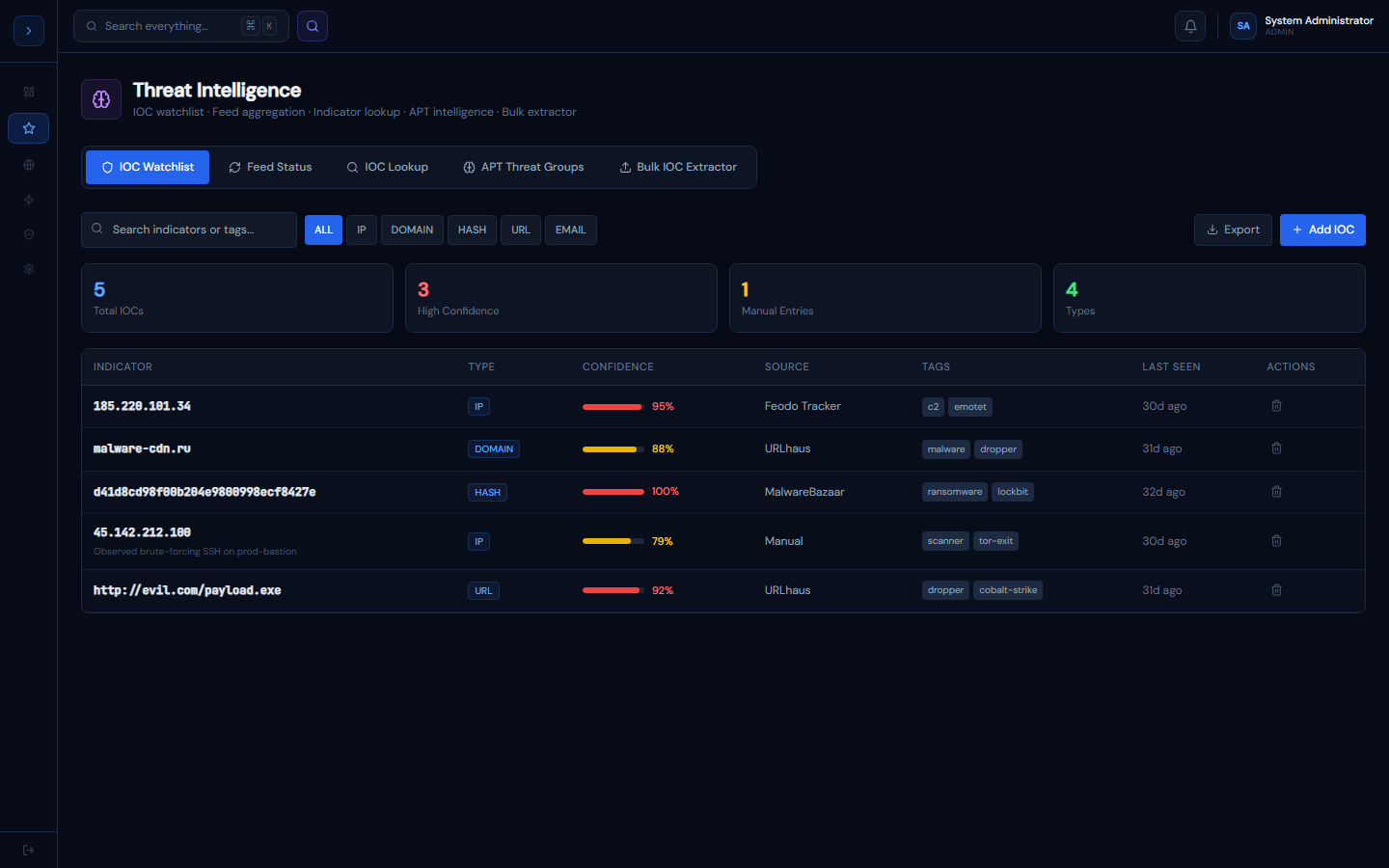Filter the watchlist by DOMAIN type
This screenshot has width=1389, height=868.
pyautogui.click(x=412, y=230)
